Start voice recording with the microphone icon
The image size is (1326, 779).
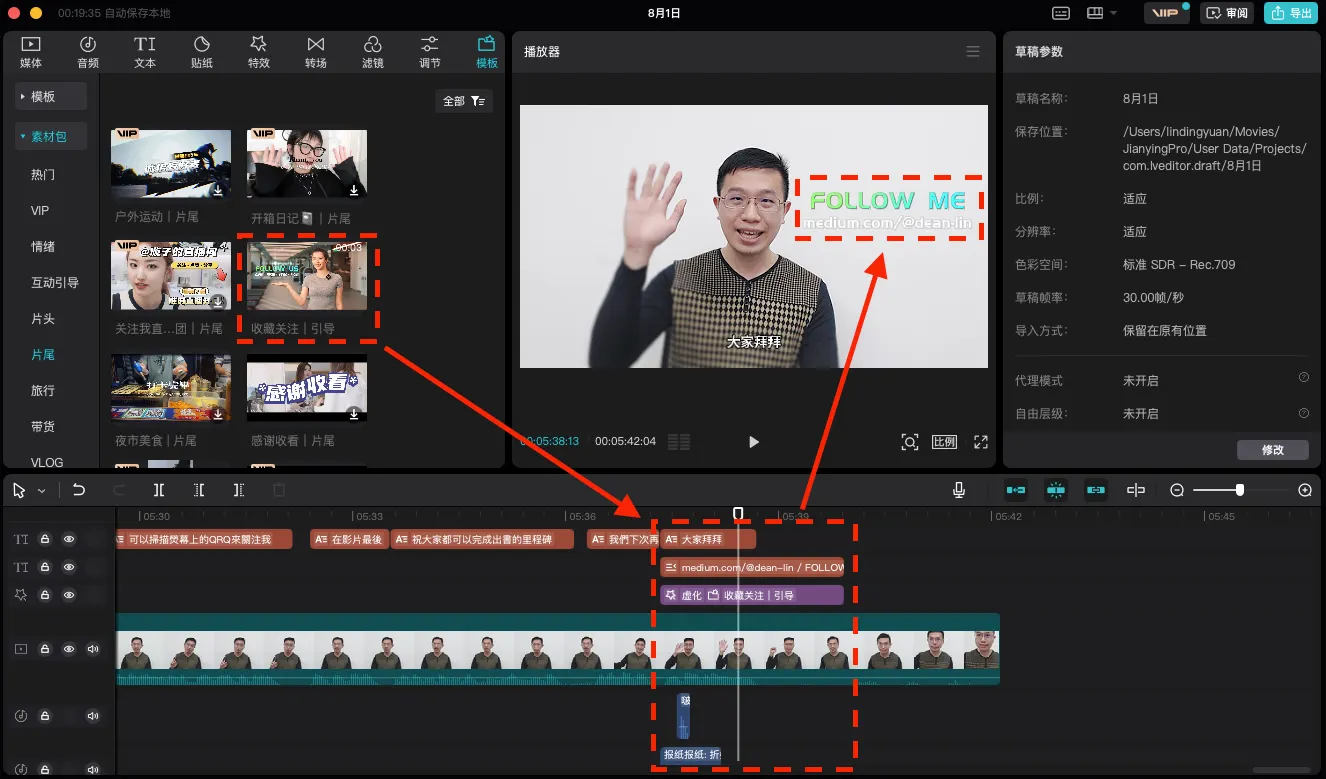click(x=959, y=490)
